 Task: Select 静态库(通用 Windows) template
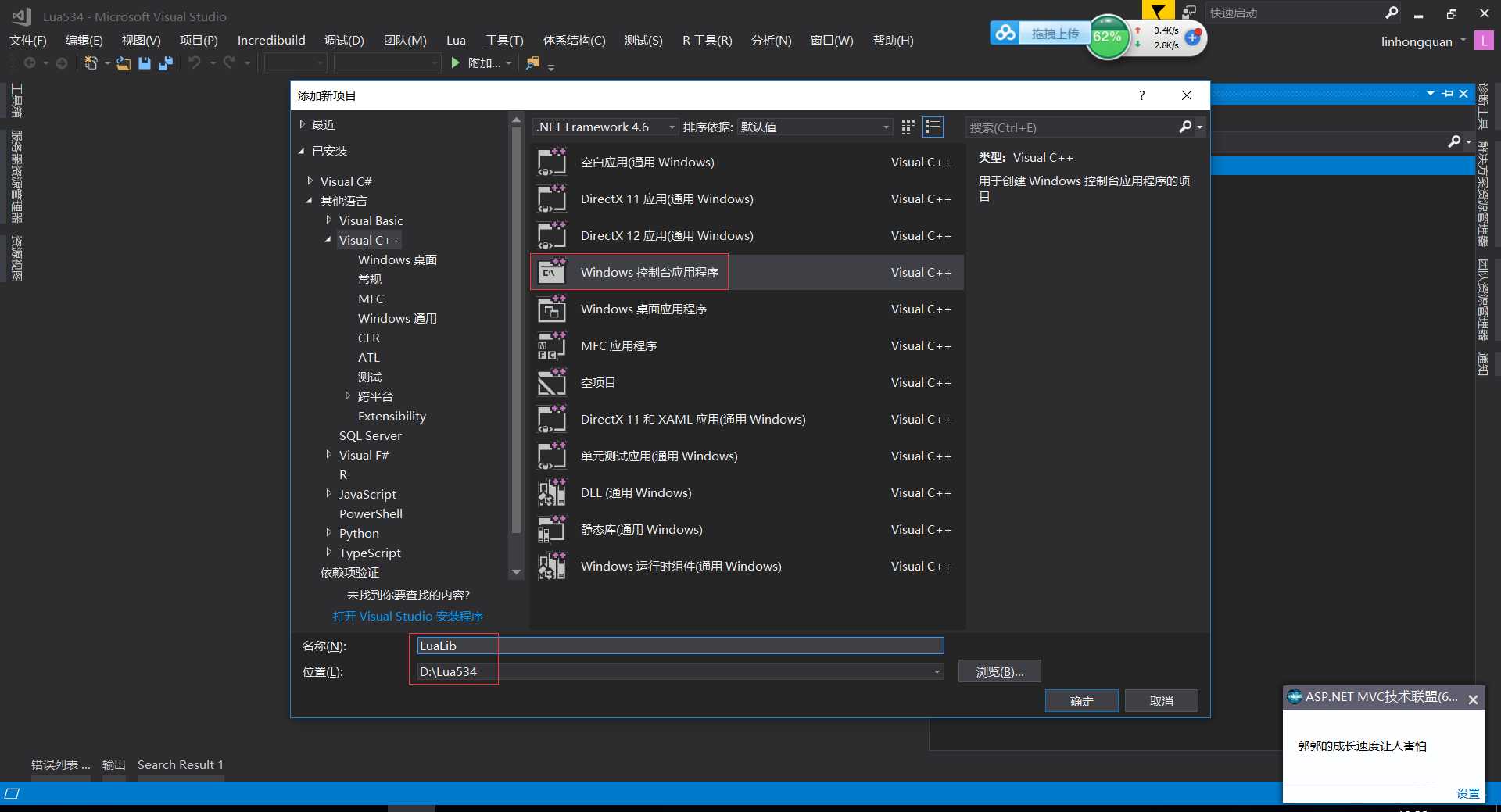(x=747, y=529)
